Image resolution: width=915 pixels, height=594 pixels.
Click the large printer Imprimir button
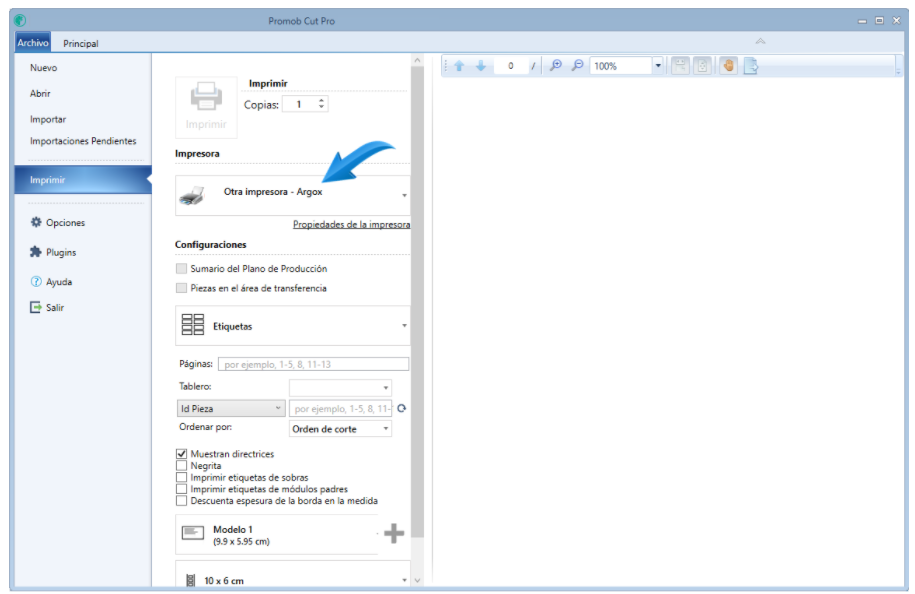pos(206,107)
